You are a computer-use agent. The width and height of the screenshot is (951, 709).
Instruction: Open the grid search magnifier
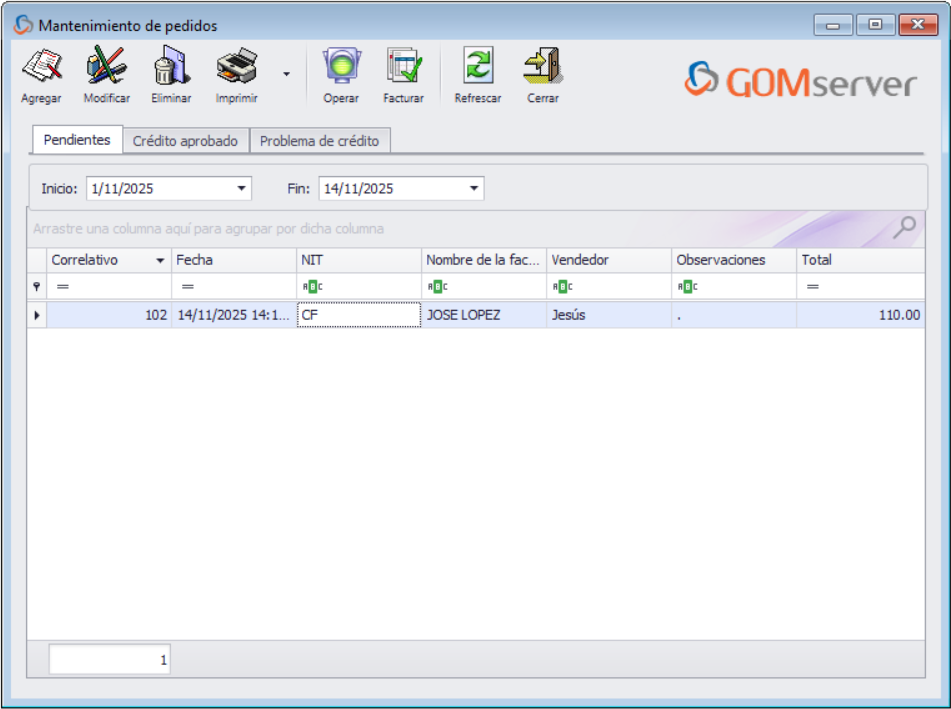904,228
